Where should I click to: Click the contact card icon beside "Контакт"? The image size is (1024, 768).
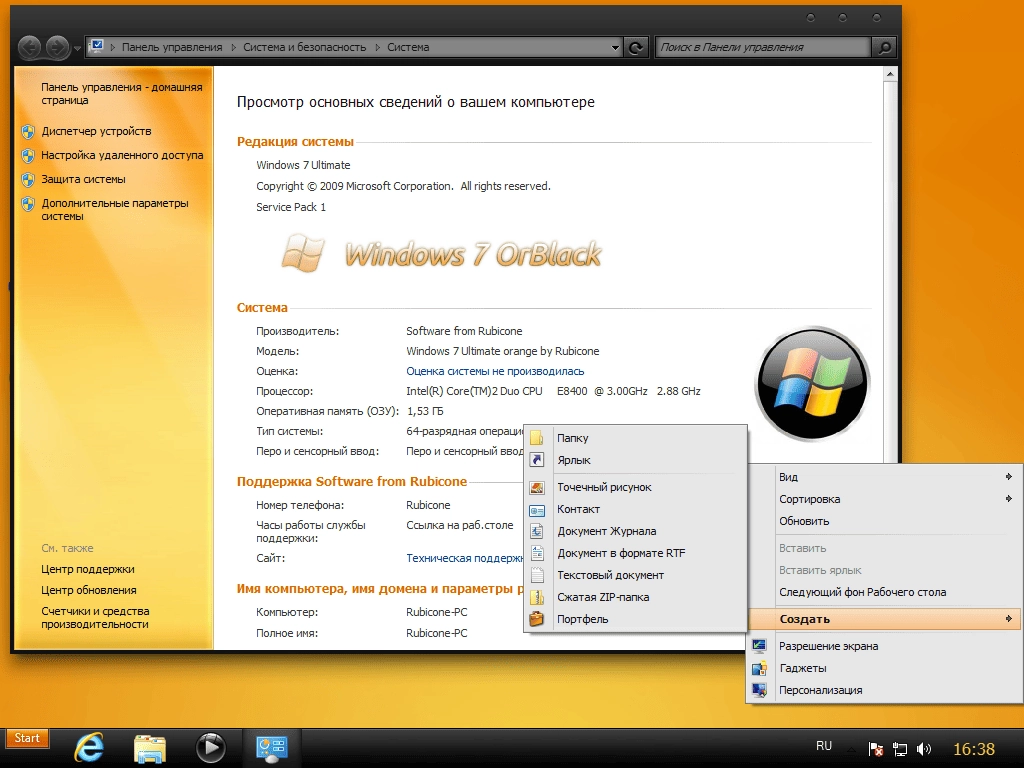pos(537,509)
